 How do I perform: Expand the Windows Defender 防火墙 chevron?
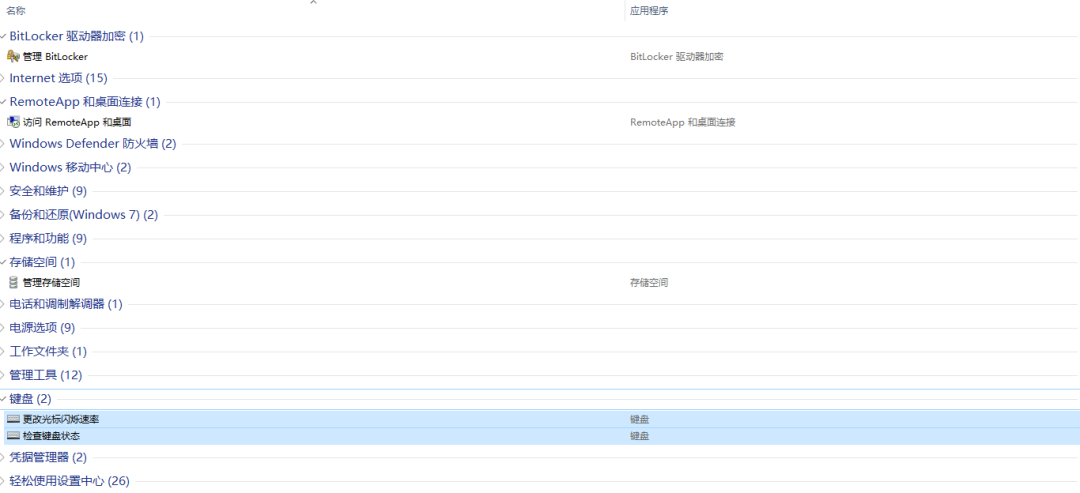click(x=3, y=144)
